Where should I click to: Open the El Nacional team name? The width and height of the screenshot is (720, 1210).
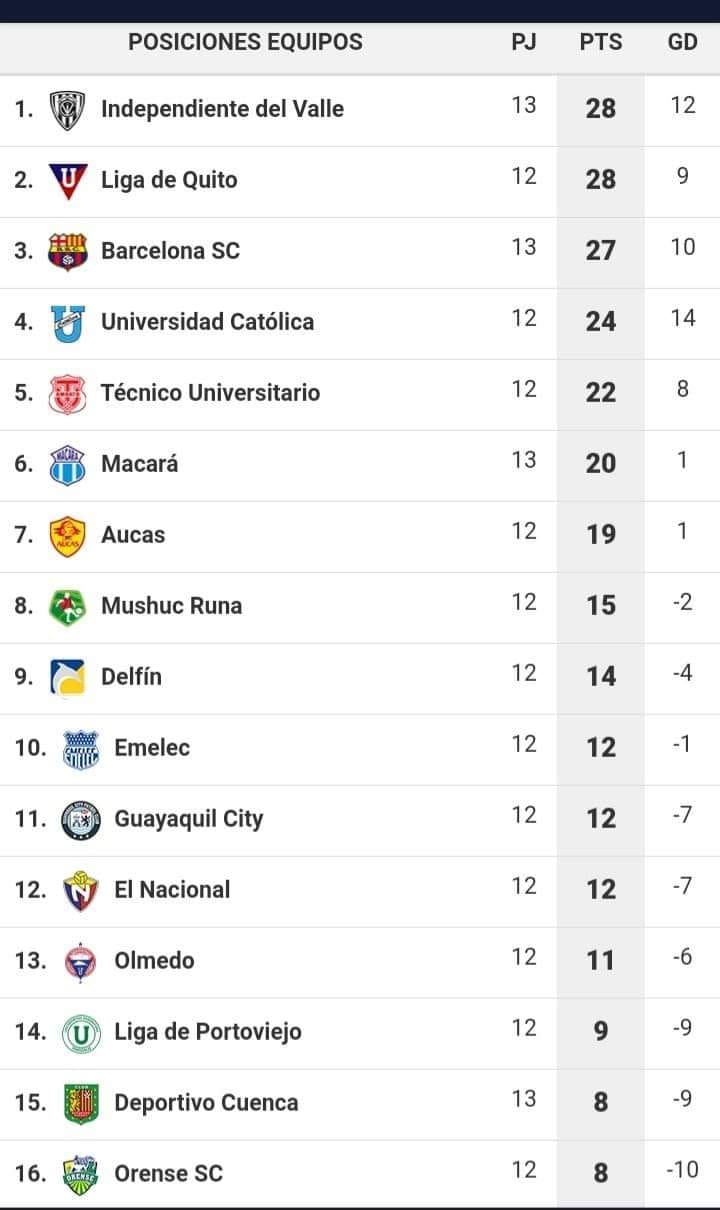(172, 890)
